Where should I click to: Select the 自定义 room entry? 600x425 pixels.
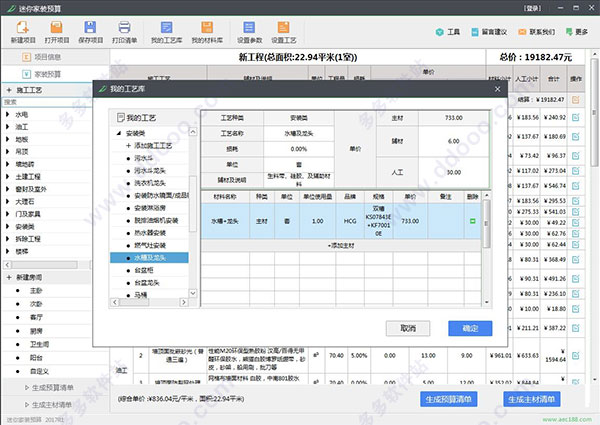(x=39, y=371)
